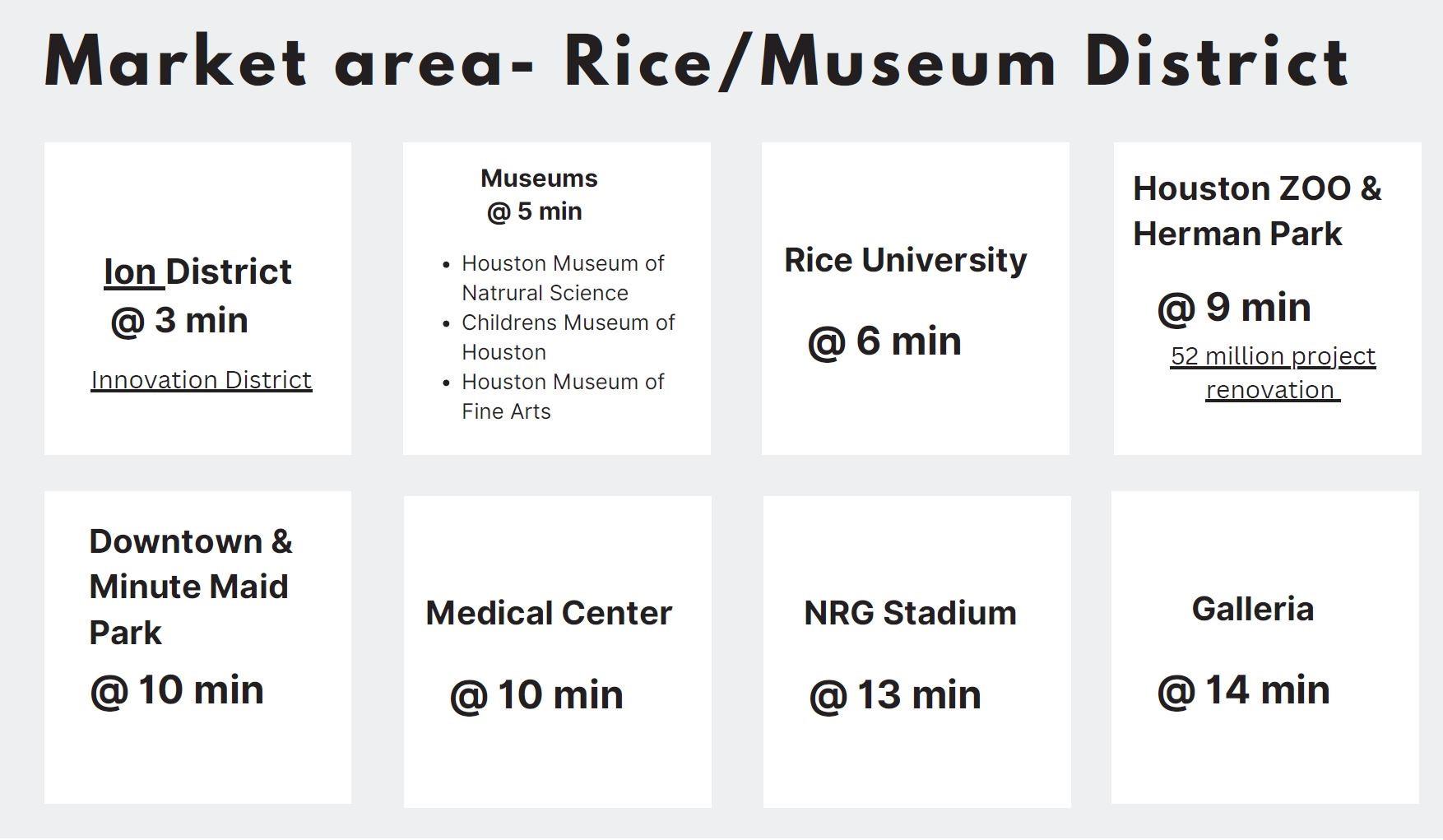The height and width of the screenshot is (840, 1443).
Task: Select Downtown & Minute Maid Park heading
Action: [x=190, y=587]
